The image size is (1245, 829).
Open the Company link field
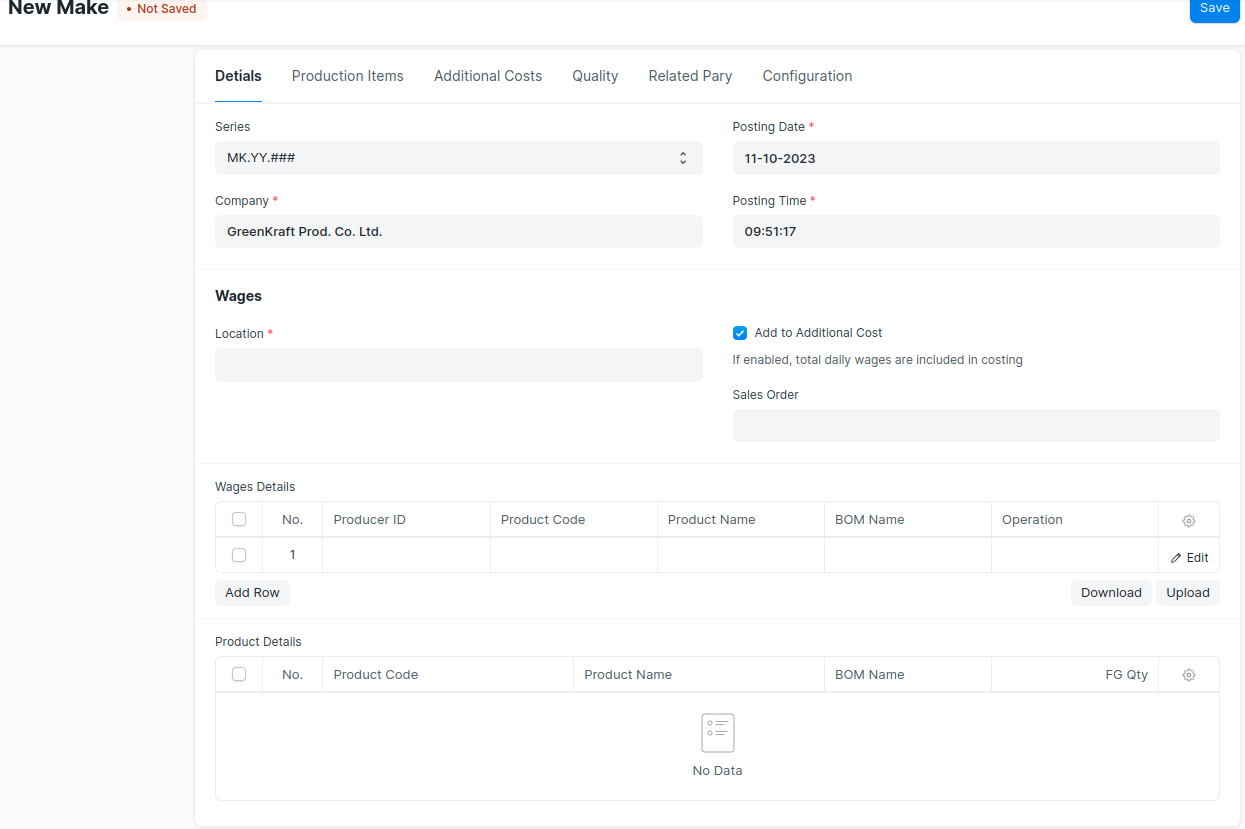[458, 231]
